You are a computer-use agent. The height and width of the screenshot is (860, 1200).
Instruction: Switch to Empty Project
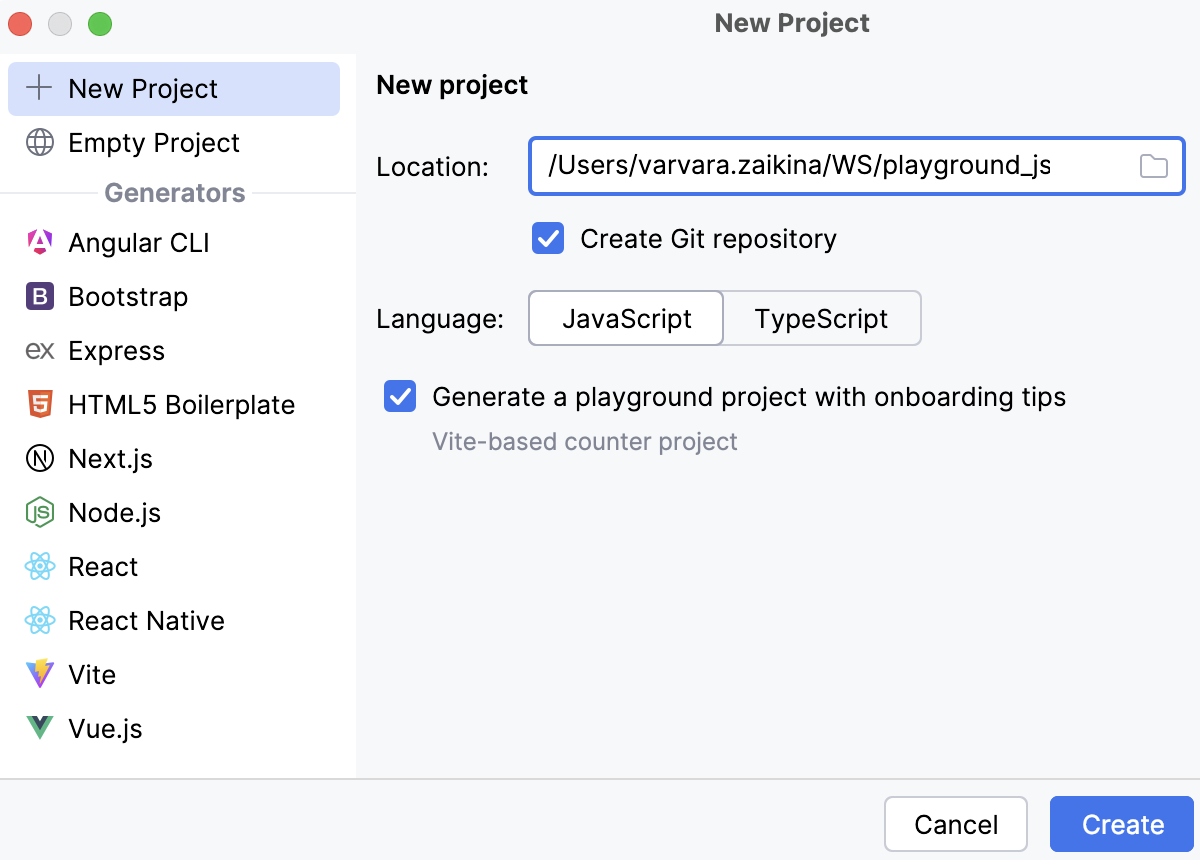pos(153,143)
